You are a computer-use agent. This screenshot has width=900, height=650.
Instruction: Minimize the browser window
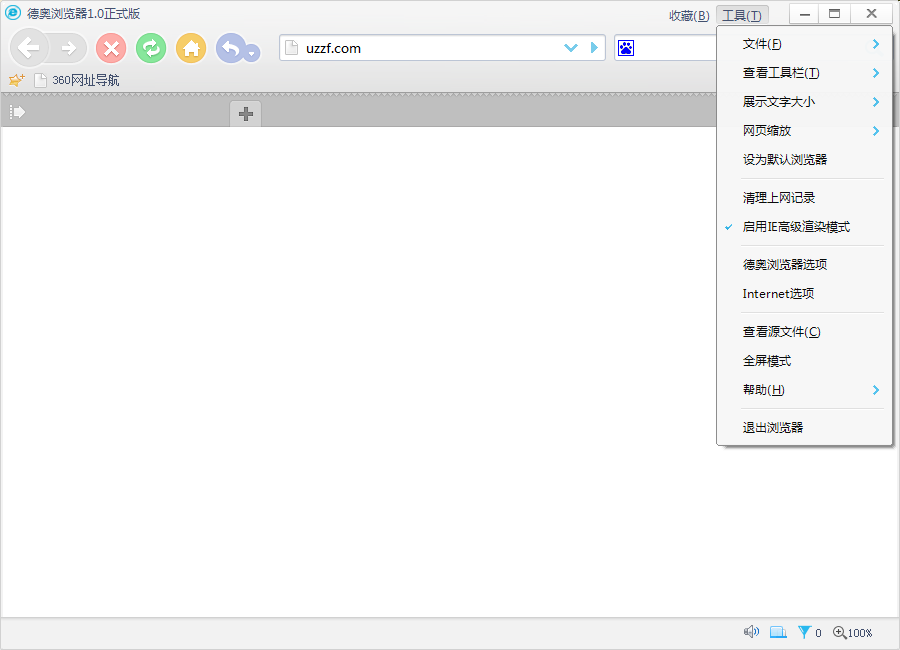(805, 14)
